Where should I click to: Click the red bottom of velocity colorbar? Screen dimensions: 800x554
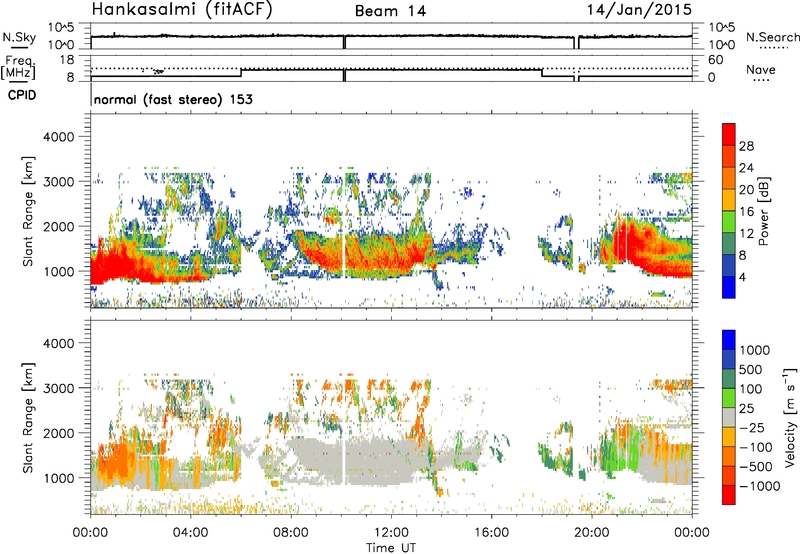tap(729, 495)
